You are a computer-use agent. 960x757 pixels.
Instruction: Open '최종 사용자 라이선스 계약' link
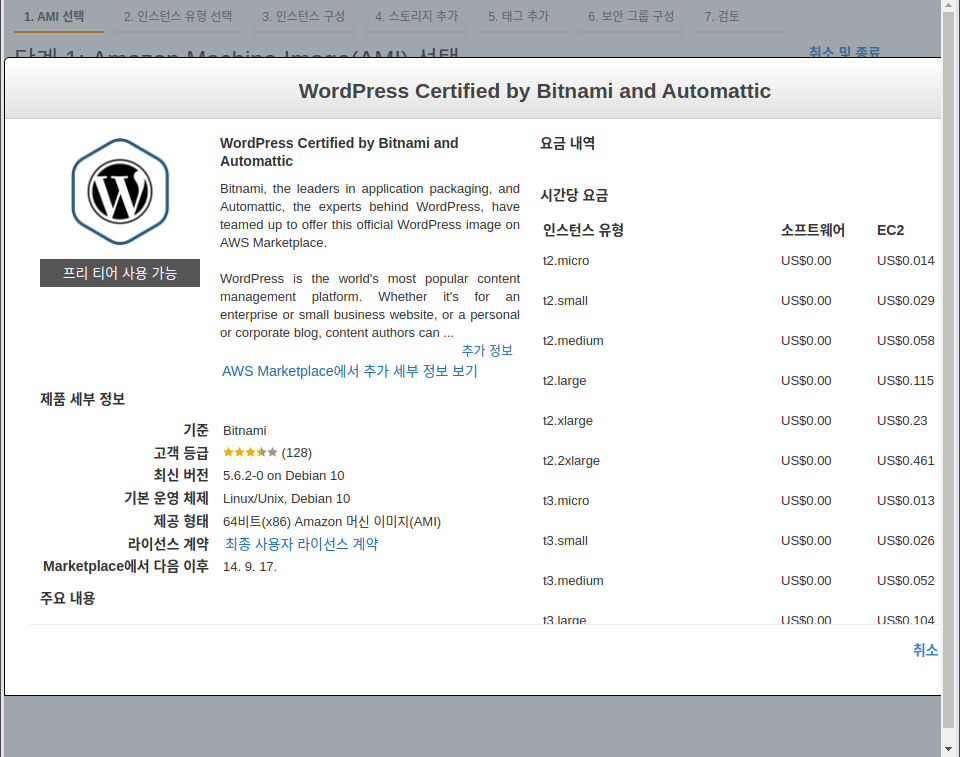[x=301, y=544]
